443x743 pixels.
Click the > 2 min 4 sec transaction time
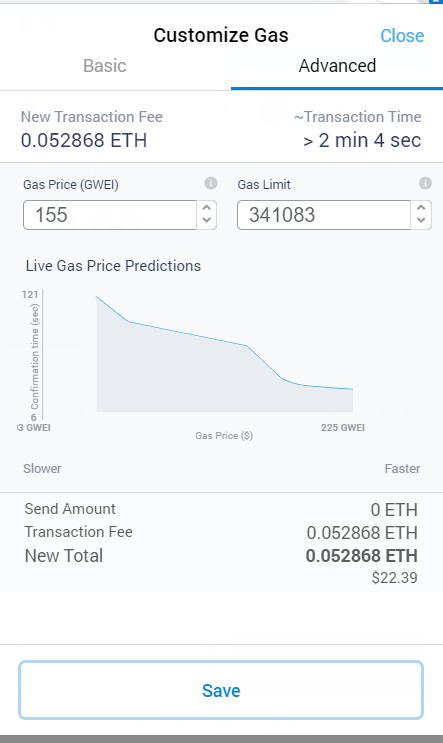pyautogui.click(x=362, y=140)
